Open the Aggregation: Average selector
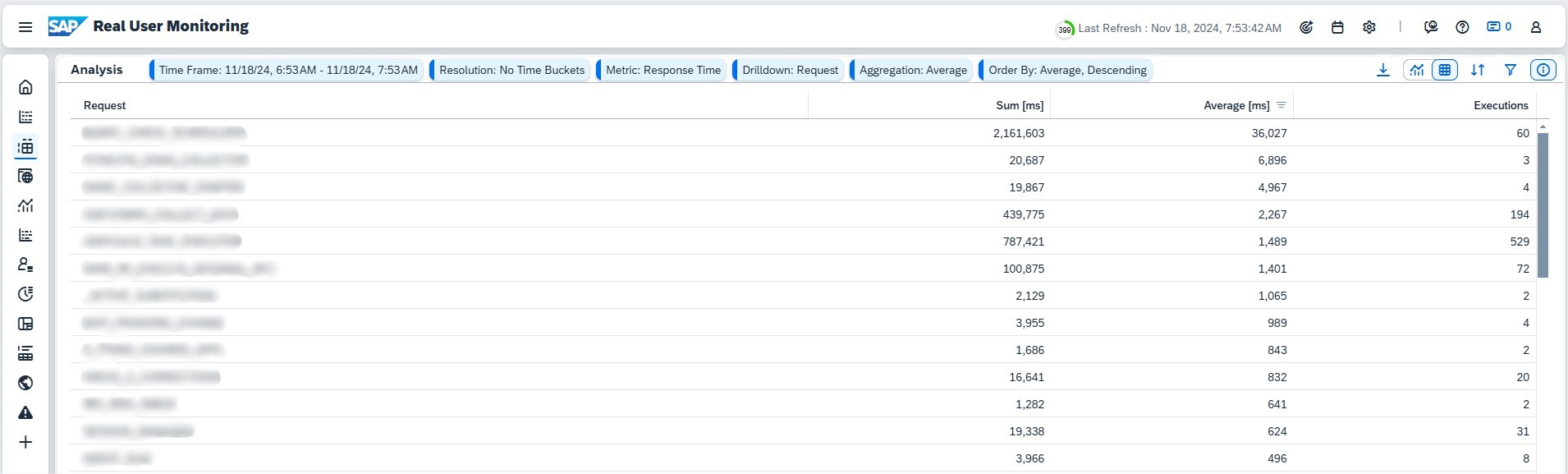Viewport: 1568px width, 474px height. coord(913,70)
